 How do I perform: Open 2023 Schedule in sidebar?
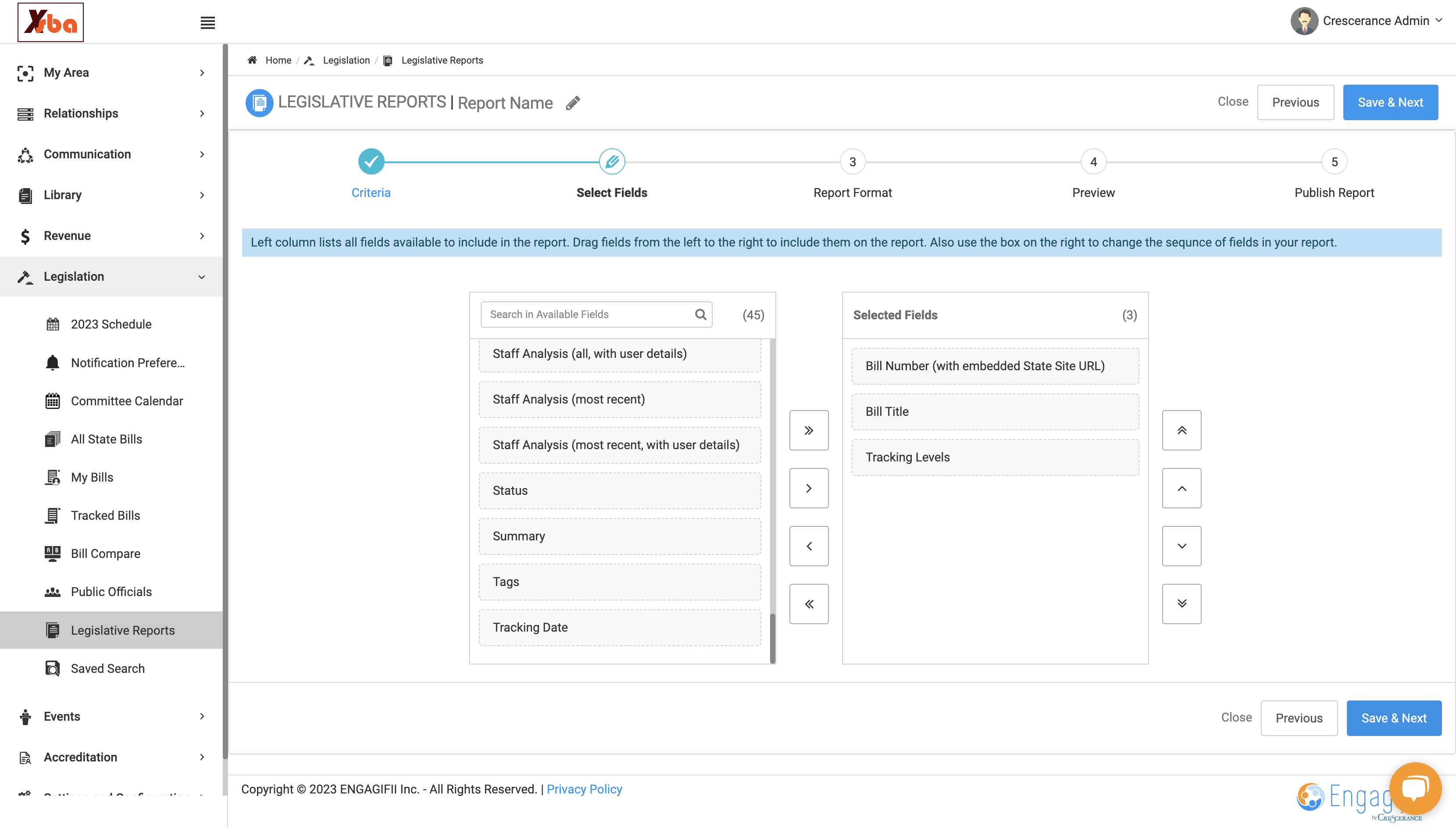[111, 325]
